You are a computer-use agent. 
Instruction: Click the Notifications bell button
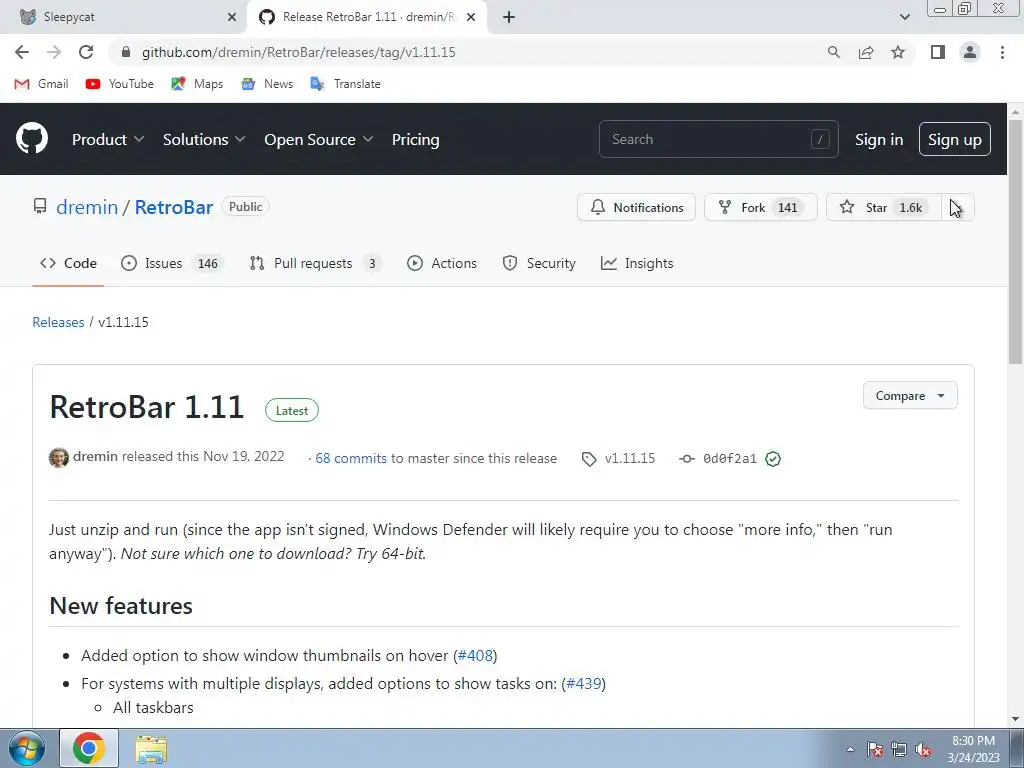point(636,207)
